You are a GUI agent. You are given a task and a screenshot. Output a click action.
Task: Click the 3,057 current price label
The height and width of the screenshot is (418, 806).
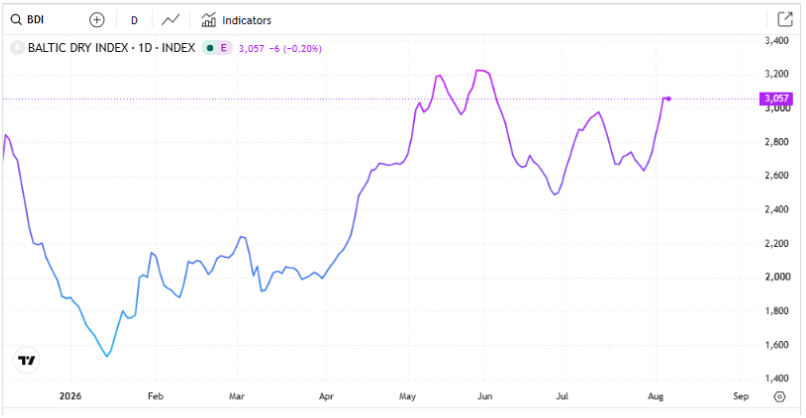coord(251,49)
